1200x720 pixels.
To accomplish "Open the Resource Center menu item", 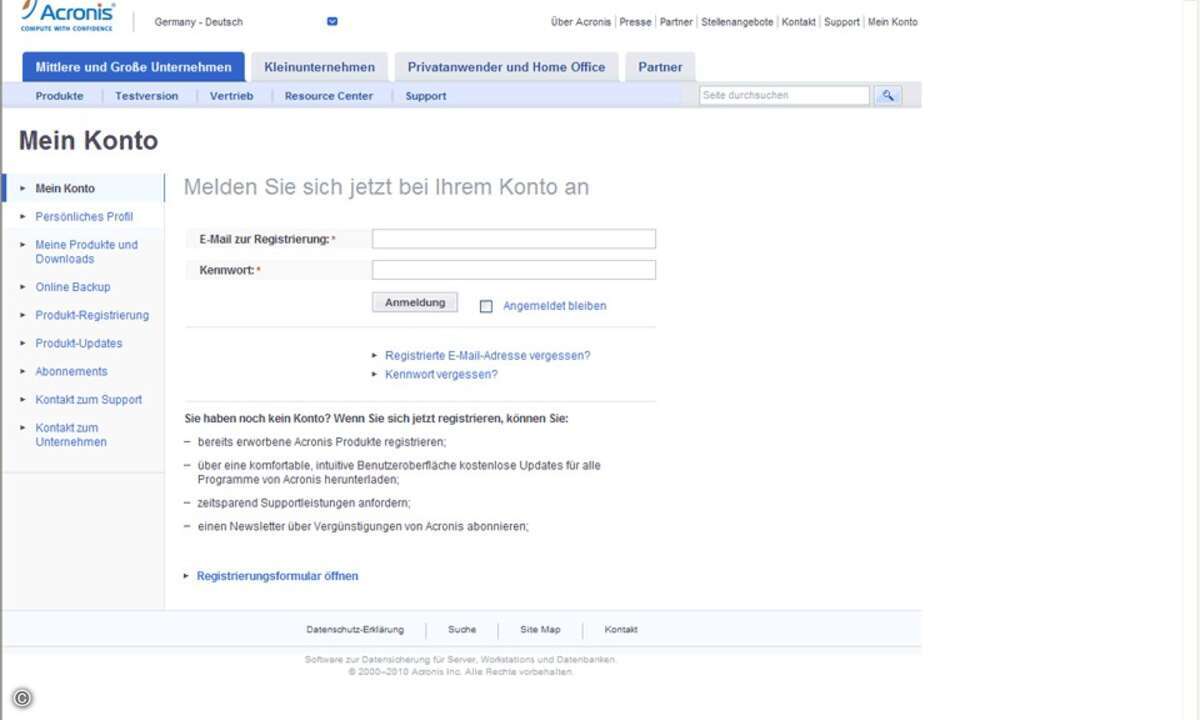I will tap(329, 96).
